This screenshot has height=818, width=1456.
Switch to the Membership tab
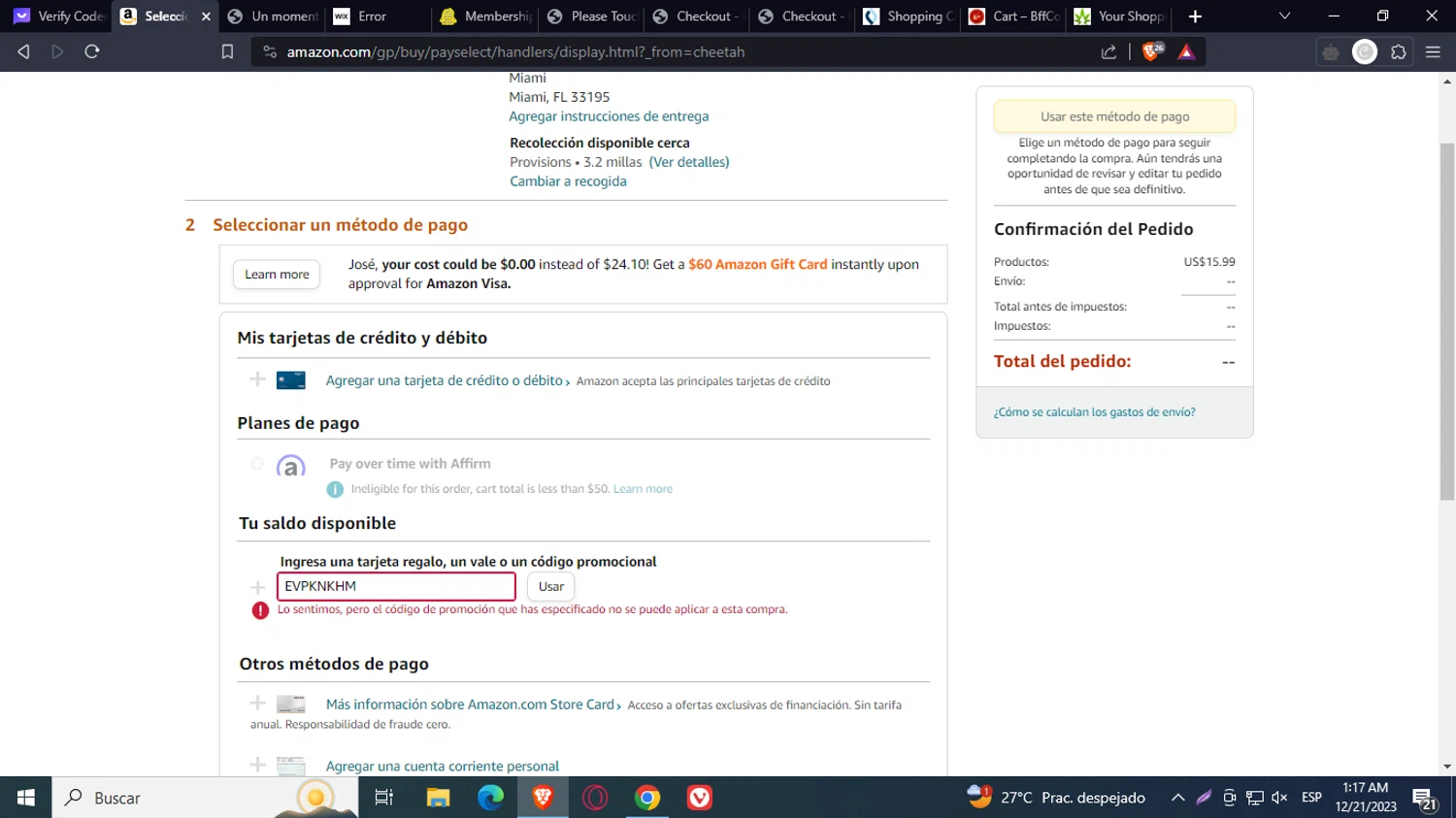(x=485, y=16)
